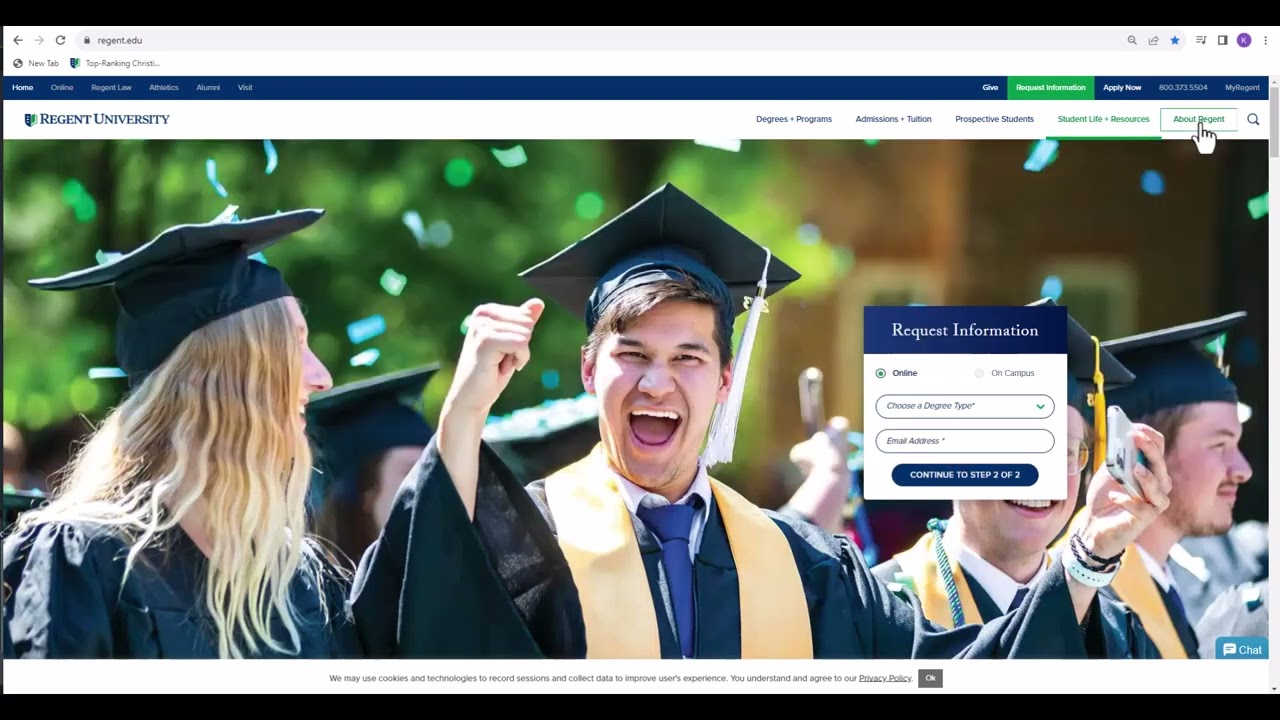Open the About Regent menu

pyautogui.click(x=1198, y=119)
